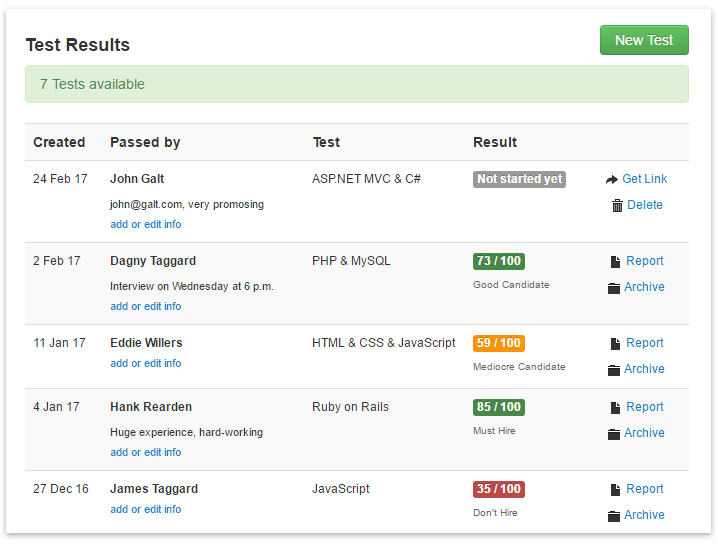
Task: Click the 73 / 100 green score badge
Action: click(499, 261)
